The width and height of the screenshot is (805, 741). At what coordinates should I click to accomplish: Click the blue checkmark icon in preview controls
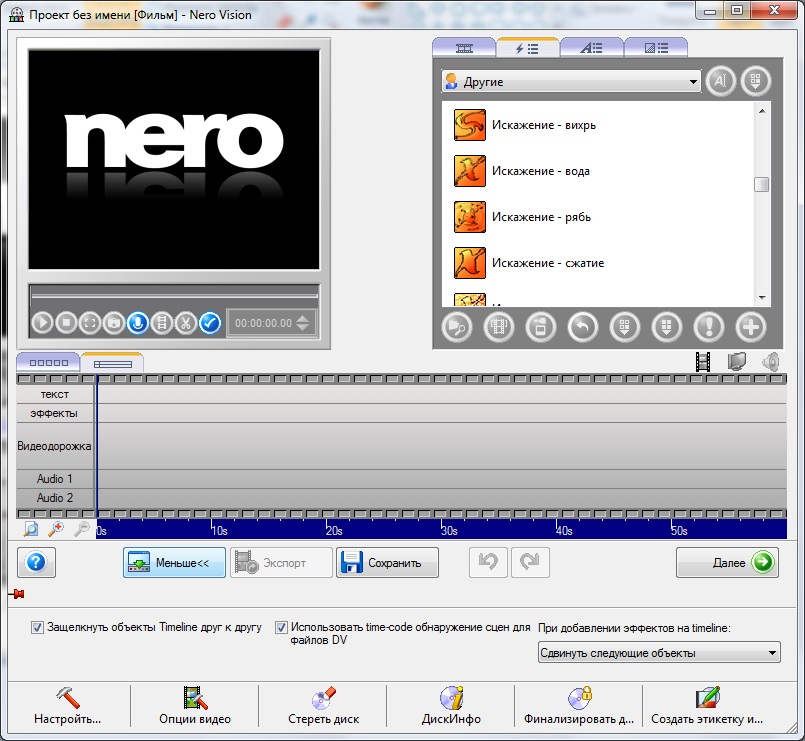click(210, 323)
